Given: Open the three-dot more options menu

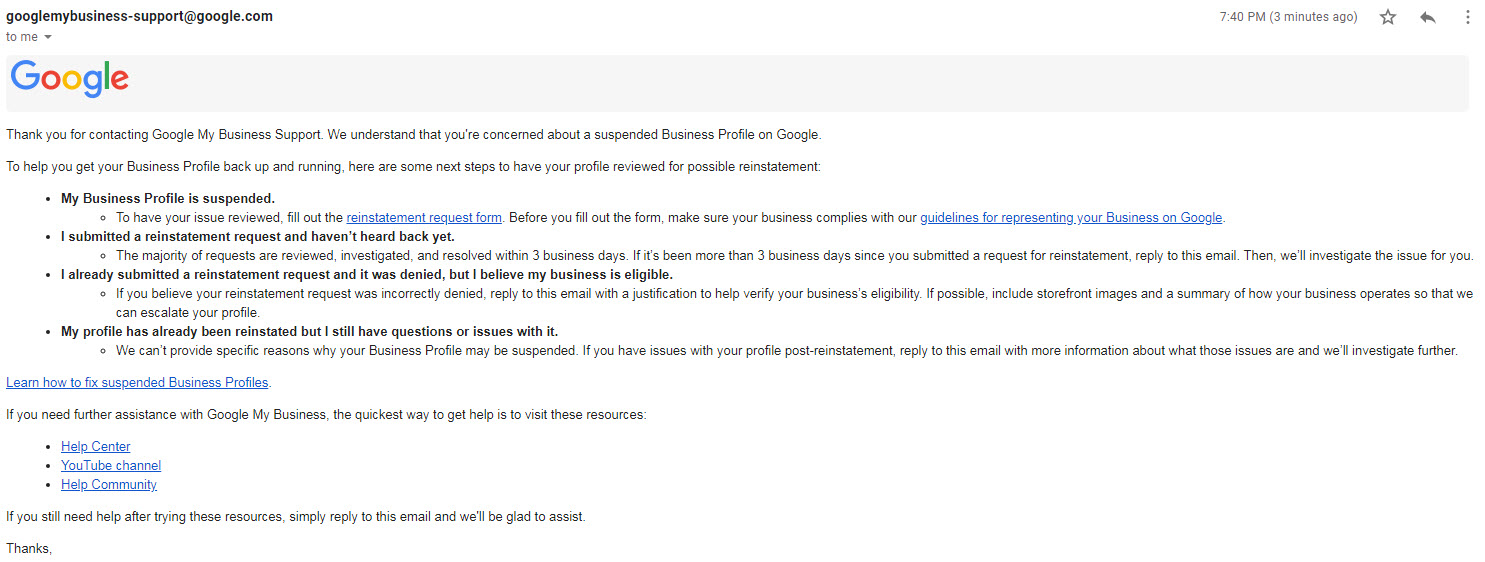Looking at the screenshot, I should pos(1467,17).
